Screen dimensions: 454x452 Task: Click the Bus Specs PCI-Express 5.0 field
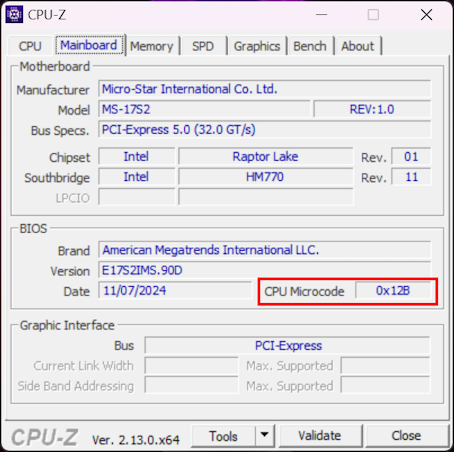[x=265, y=130]
